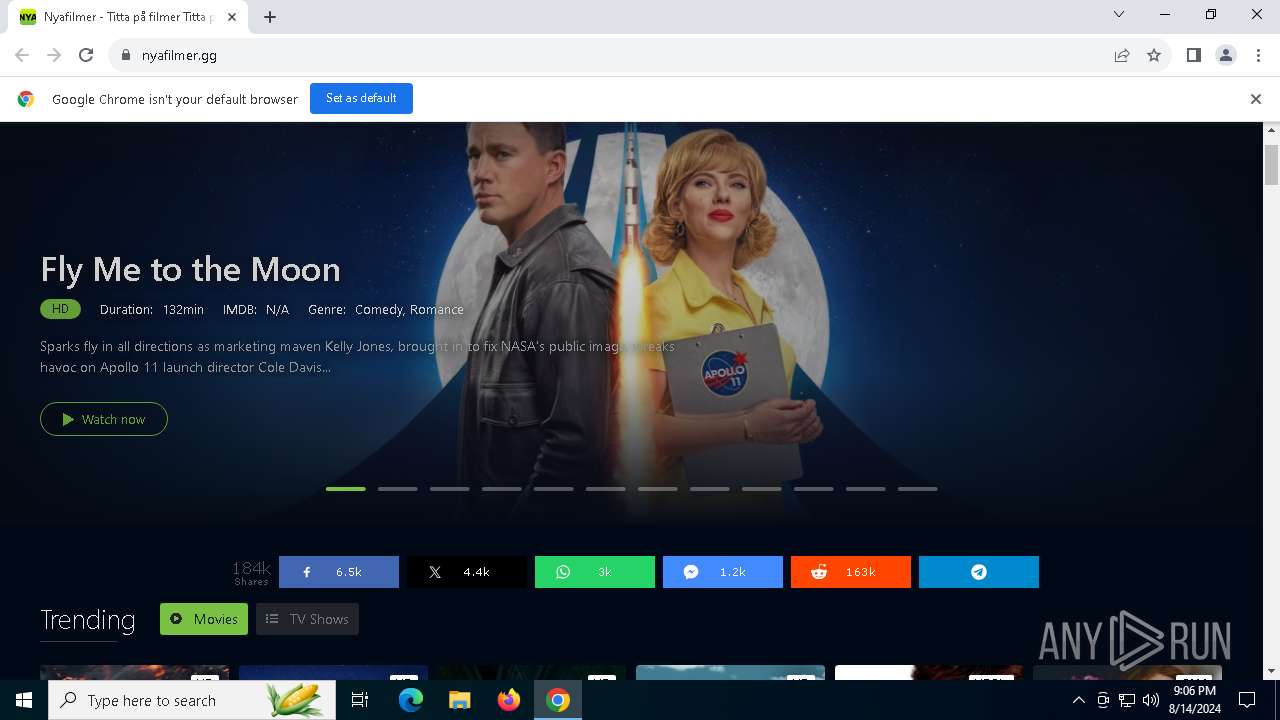Open the Chrome profile avatar icon
Image resolution: width=1280 pixels, height=720 pixels.
[1226, 55]
